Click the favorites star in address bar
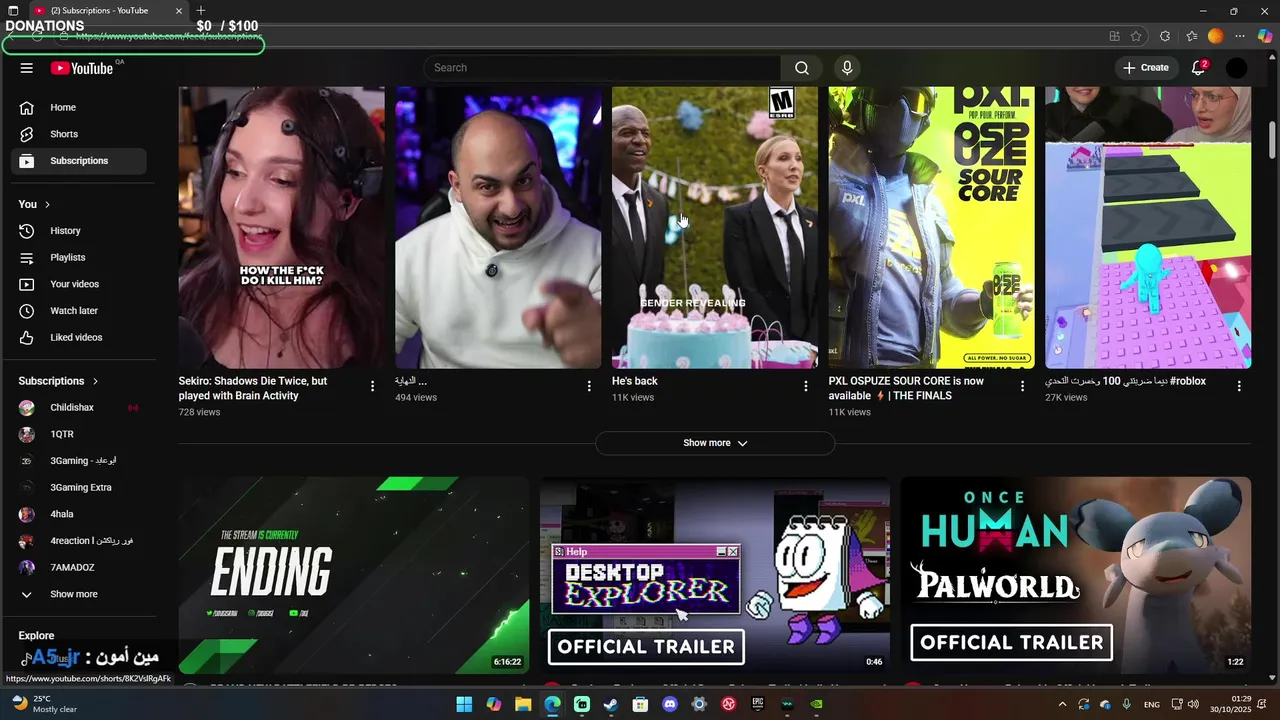 tap(1137, 36)
